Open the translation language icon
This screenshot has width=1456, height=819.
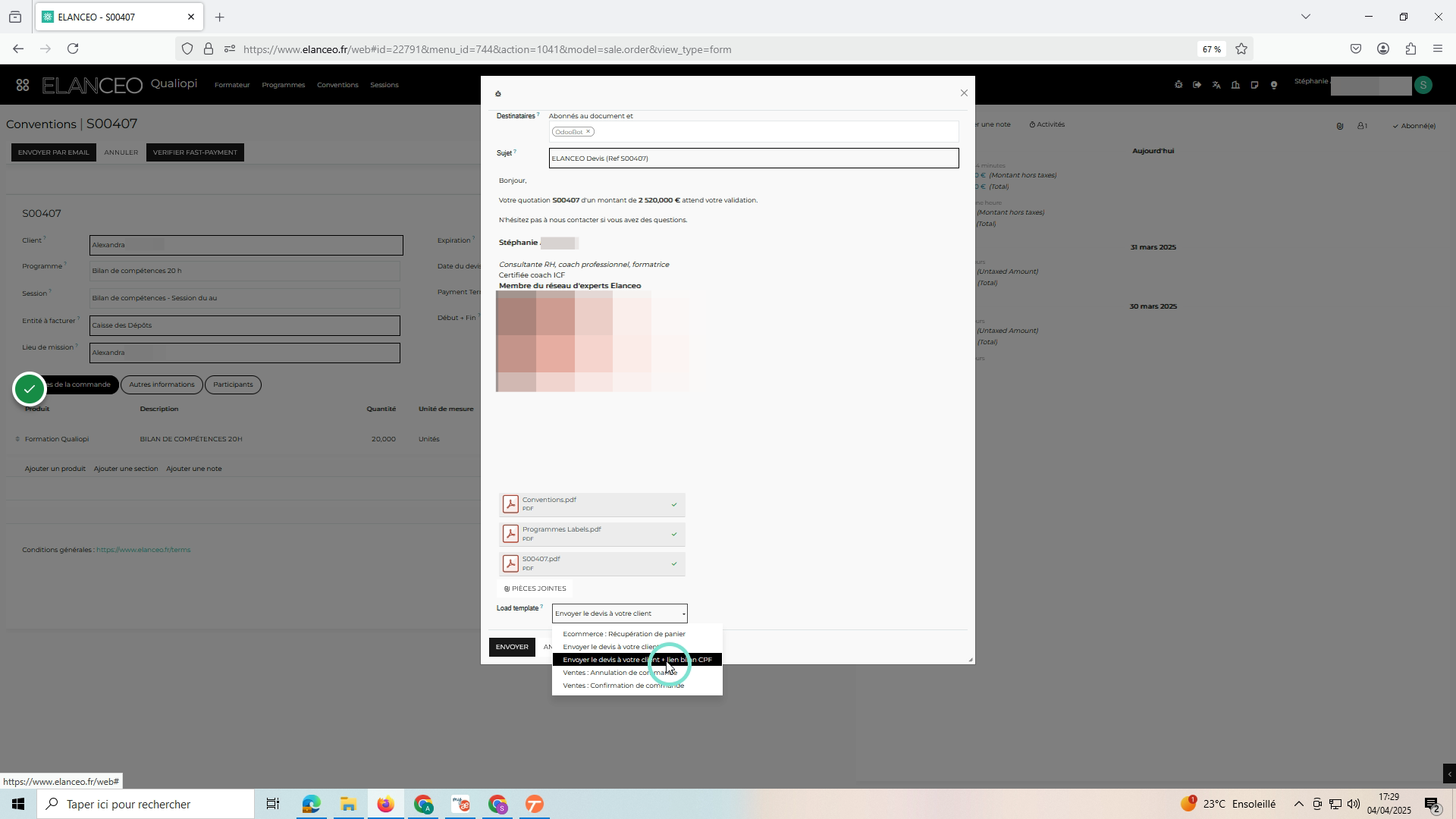click(1216, 85)
